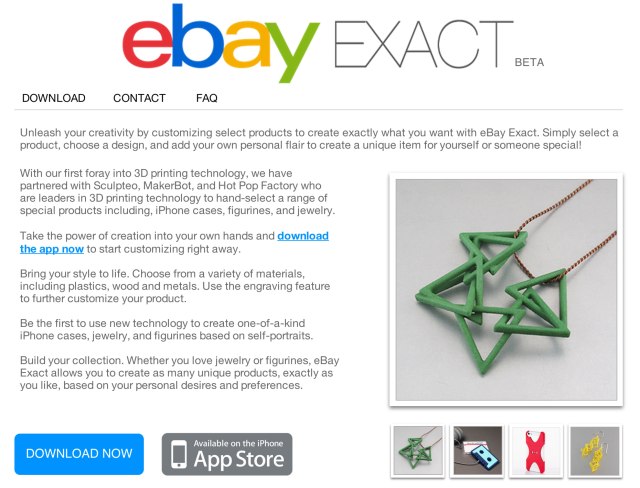Open the CONTACT menu item
640x488 pixels.
[x=139, y=98]
